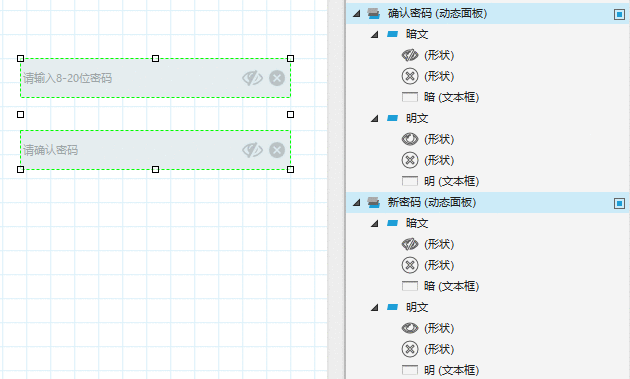Click clear X icon in 请输入8-20位密码 field
Screen dimensions: 630x379
pos(277,78)
